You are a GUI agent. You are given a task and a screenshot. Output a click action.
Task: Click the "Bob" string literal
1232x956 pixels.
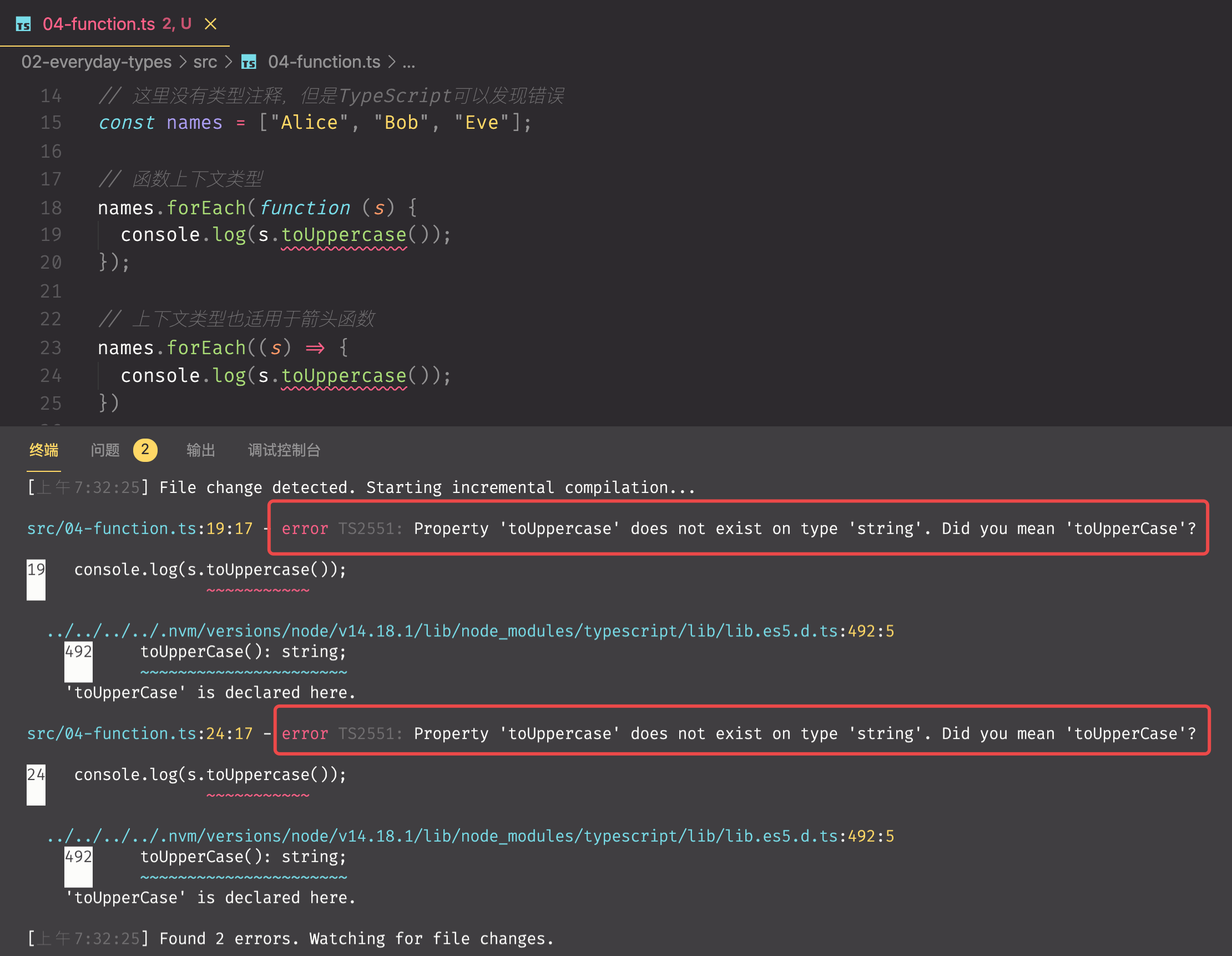[401, 123]
